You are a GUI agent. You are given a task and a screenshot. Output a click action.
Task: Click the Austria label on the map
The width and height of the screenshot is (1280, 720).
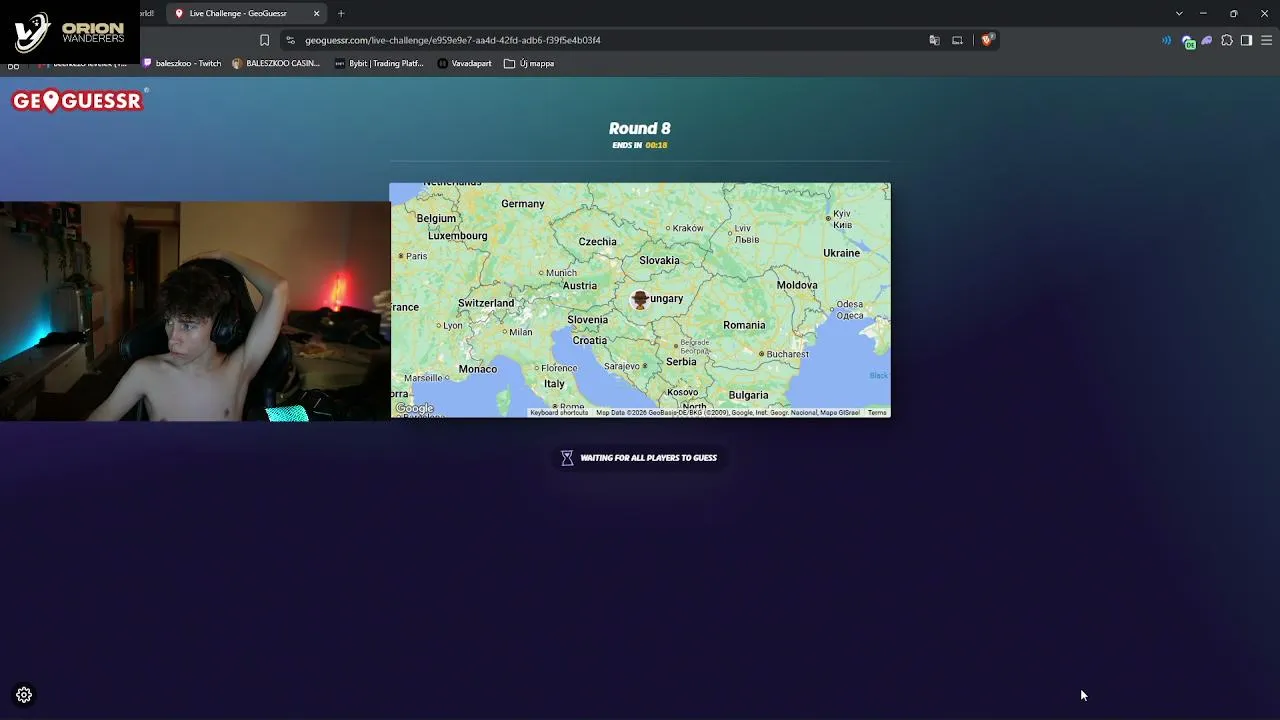coord(580,285)
